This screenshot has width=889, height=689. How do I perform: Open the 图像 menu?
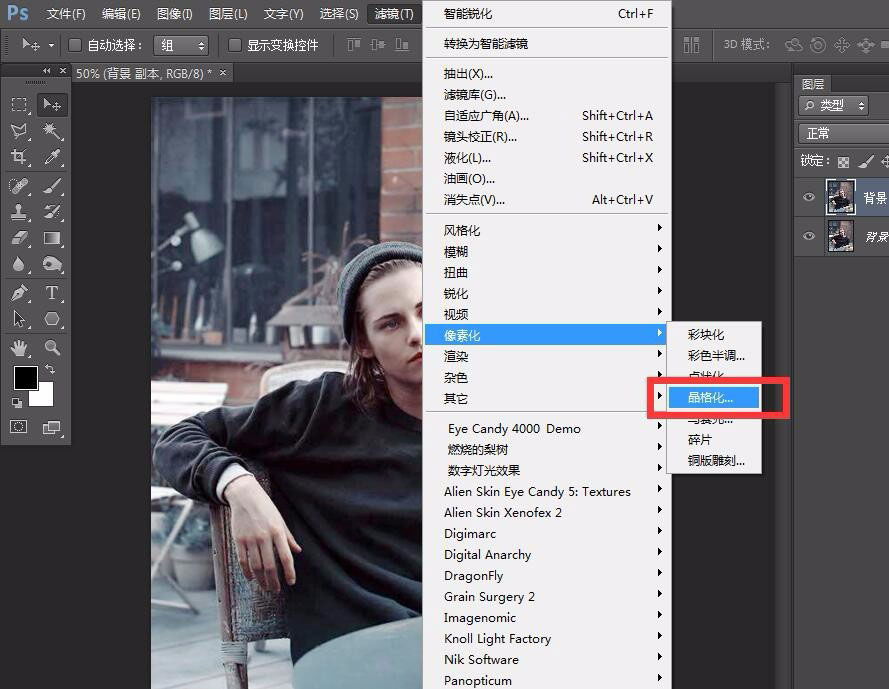[175, 14]
